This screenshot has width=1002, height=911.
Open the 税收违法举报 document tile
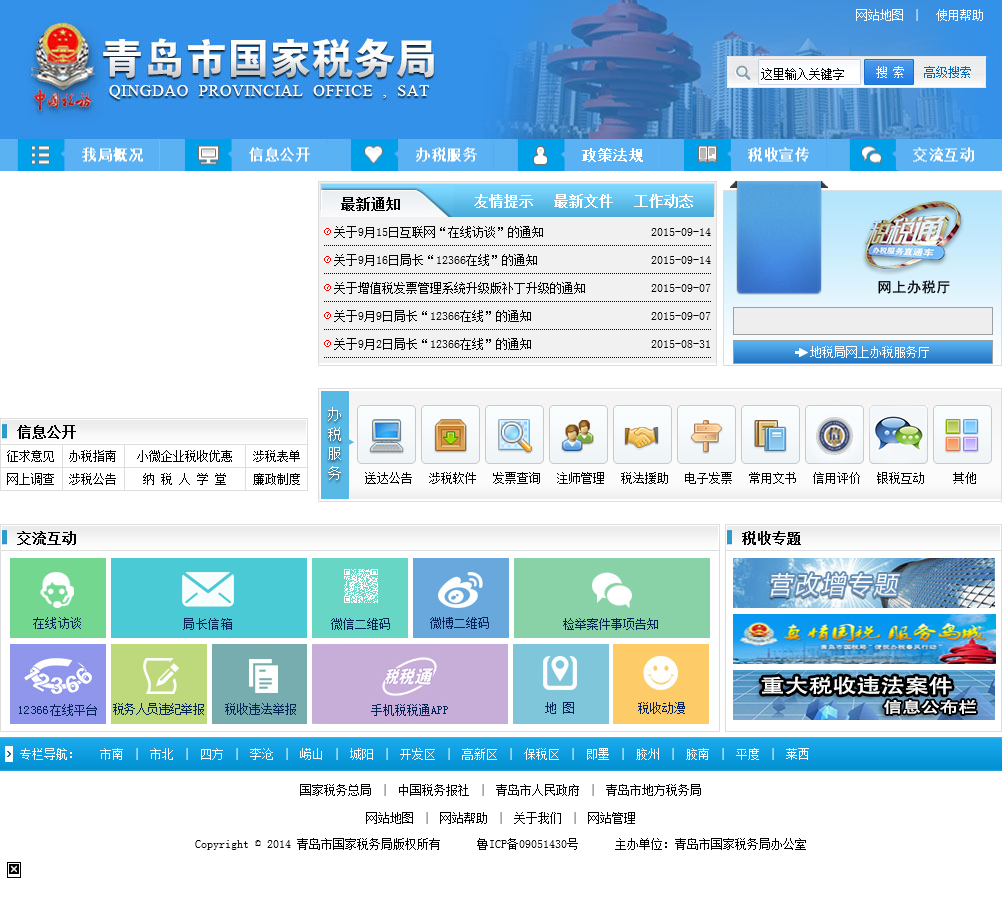point(259,684)
